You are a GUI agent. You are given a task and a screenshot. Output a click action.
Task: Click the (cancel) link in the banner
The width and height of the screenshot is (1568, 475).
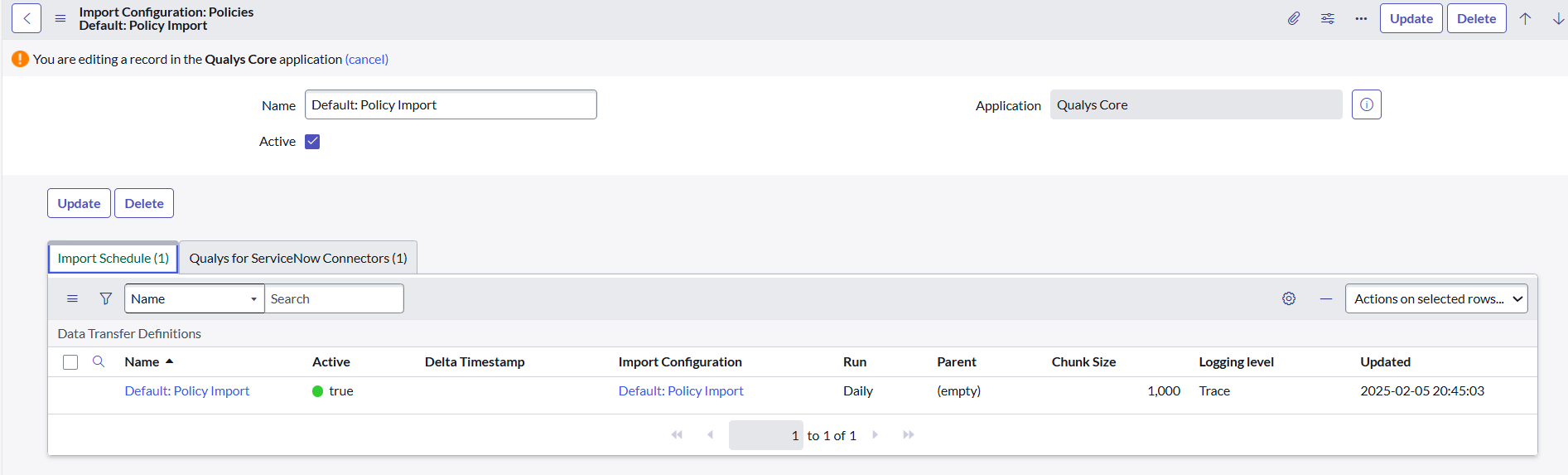[367, 59]
